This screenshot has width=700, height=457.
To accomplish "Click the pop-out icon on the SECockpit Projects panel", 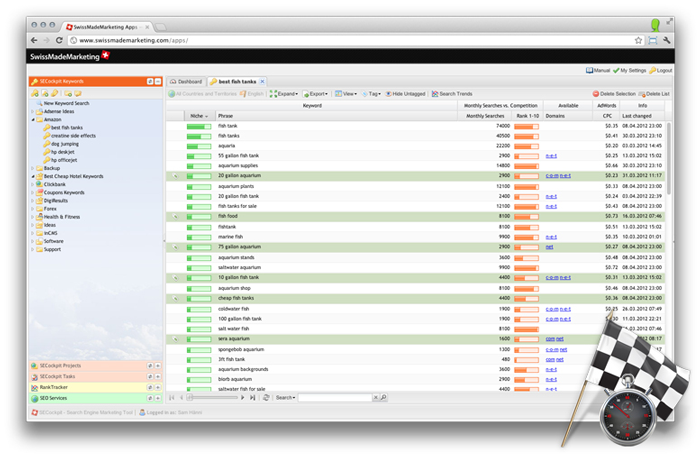I will click(150, 366).
